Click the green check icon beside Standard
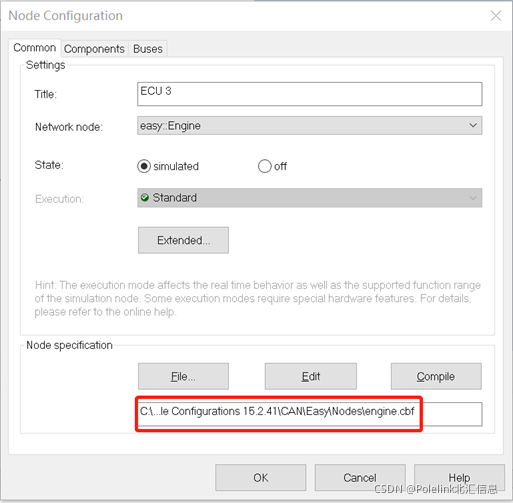513x503 pixels. tap(145, 197)
